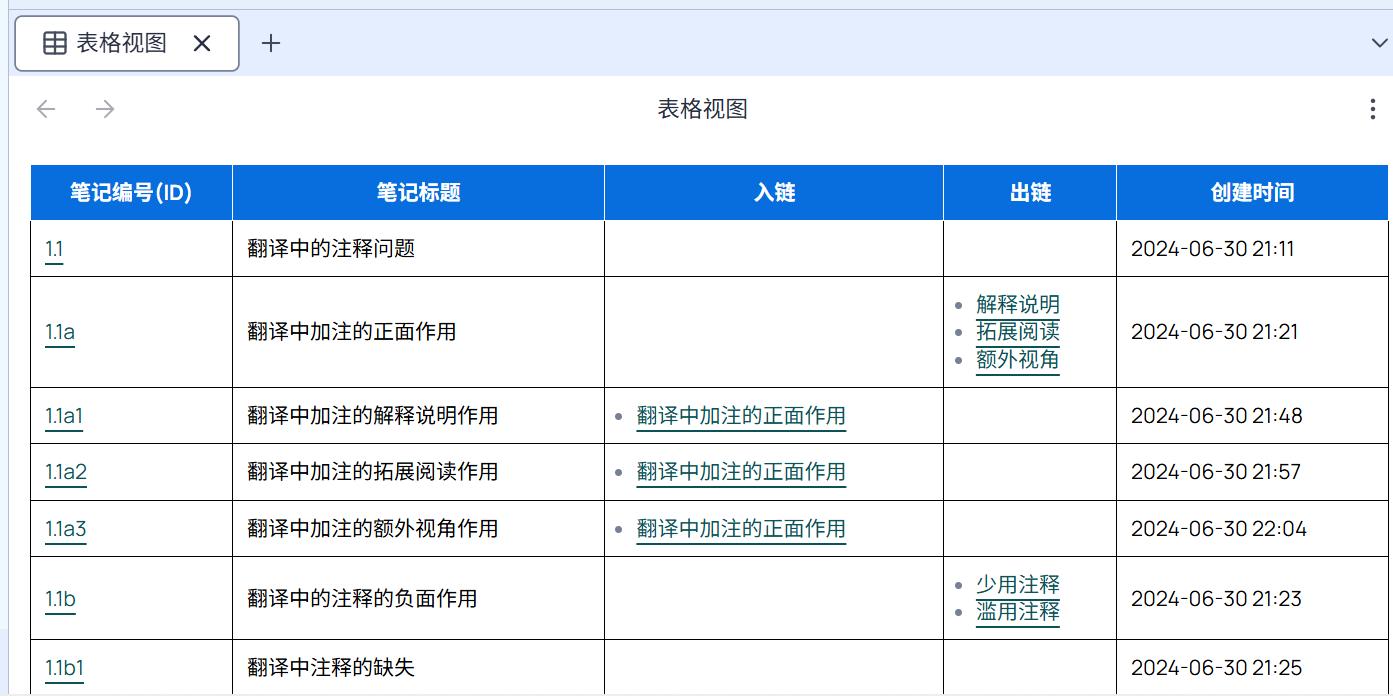Open backlink in the 1.1a2 row
The width and height of the screenshot is (1393, 696).
coord(741,472)
